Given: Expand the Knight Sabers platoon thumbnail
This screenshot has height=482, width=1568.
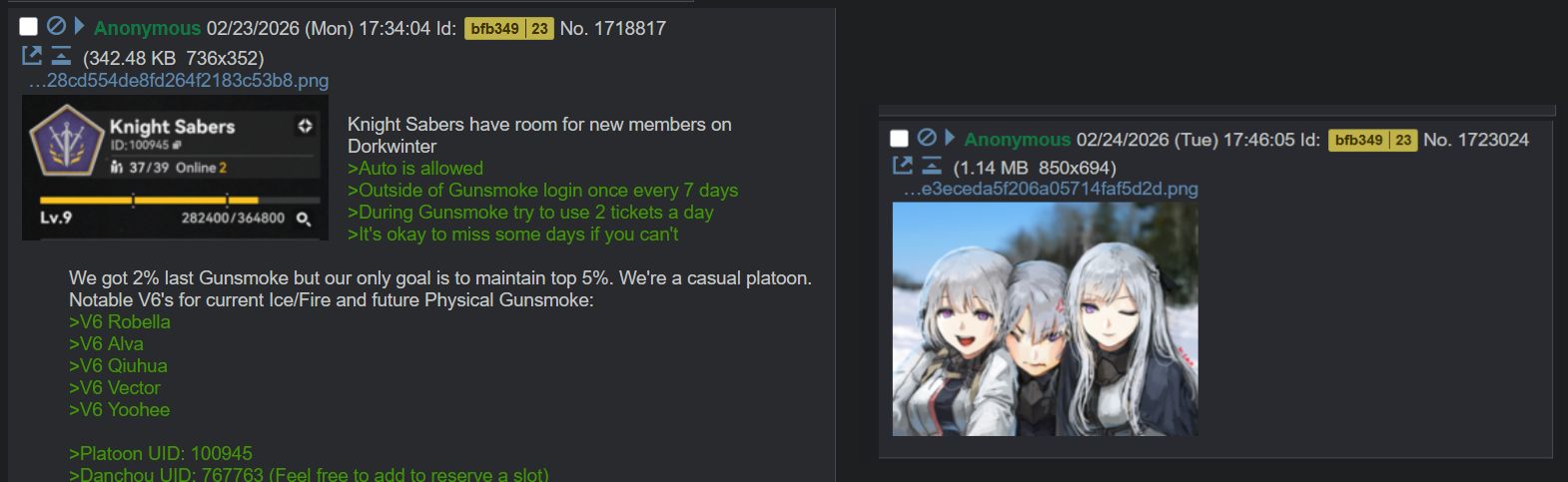Looking at the screenshot, I should [175, 168].
